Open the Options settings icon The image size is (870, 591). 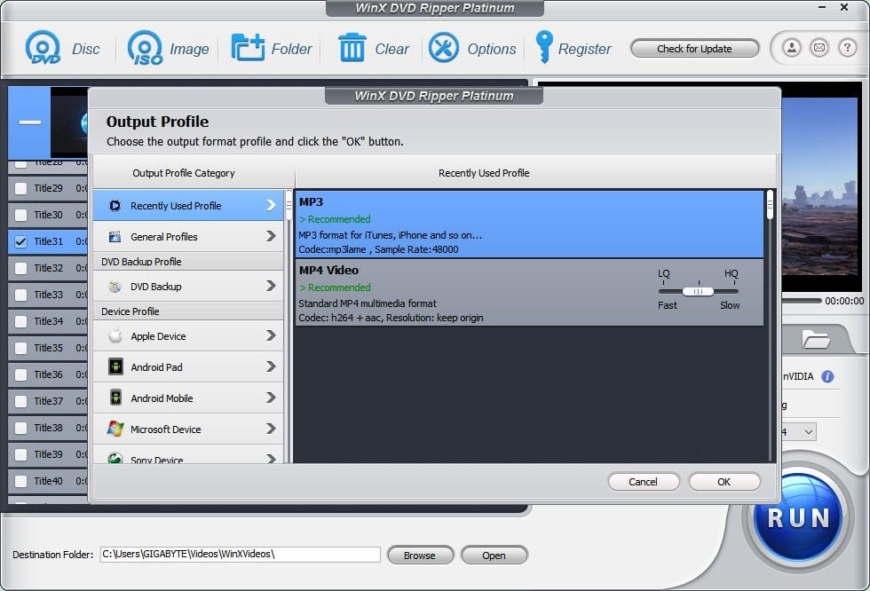point(444,48)
